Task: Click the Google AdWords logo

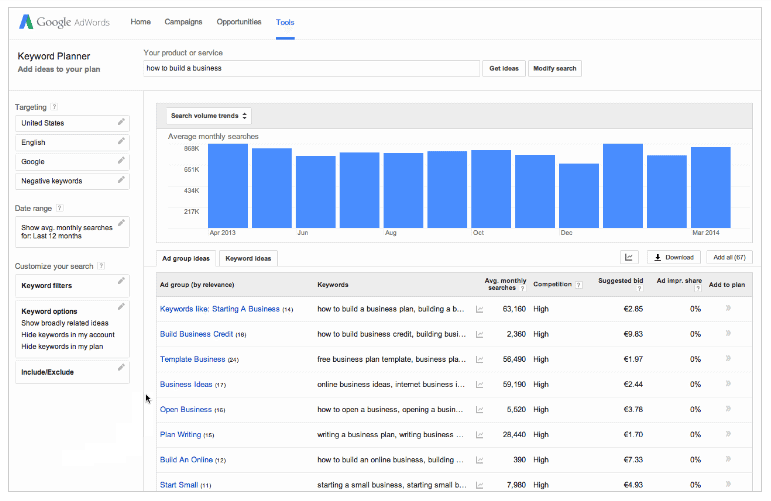Action: tap(64, 22)
